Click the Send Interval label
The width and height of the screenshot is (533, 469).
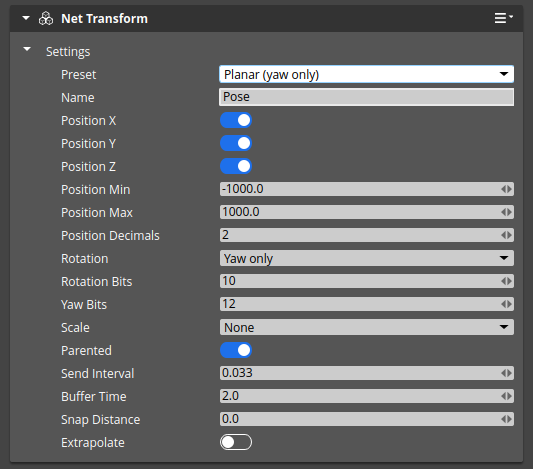click(x=98, y=374)
